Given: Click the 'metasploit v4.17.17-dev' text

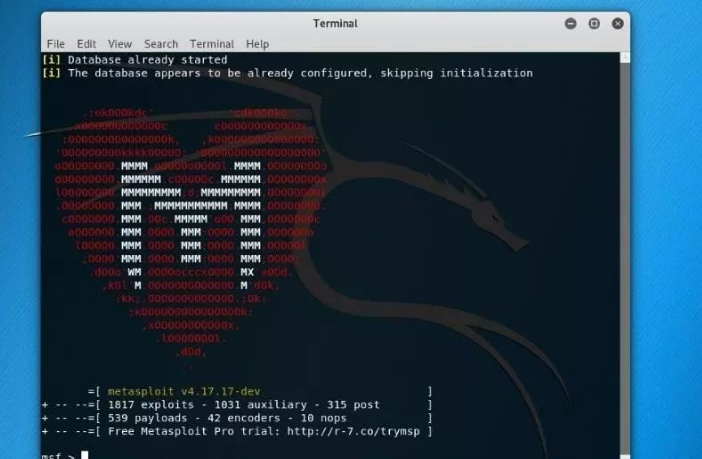Looking at the screenshot, I should coord(184,391).
